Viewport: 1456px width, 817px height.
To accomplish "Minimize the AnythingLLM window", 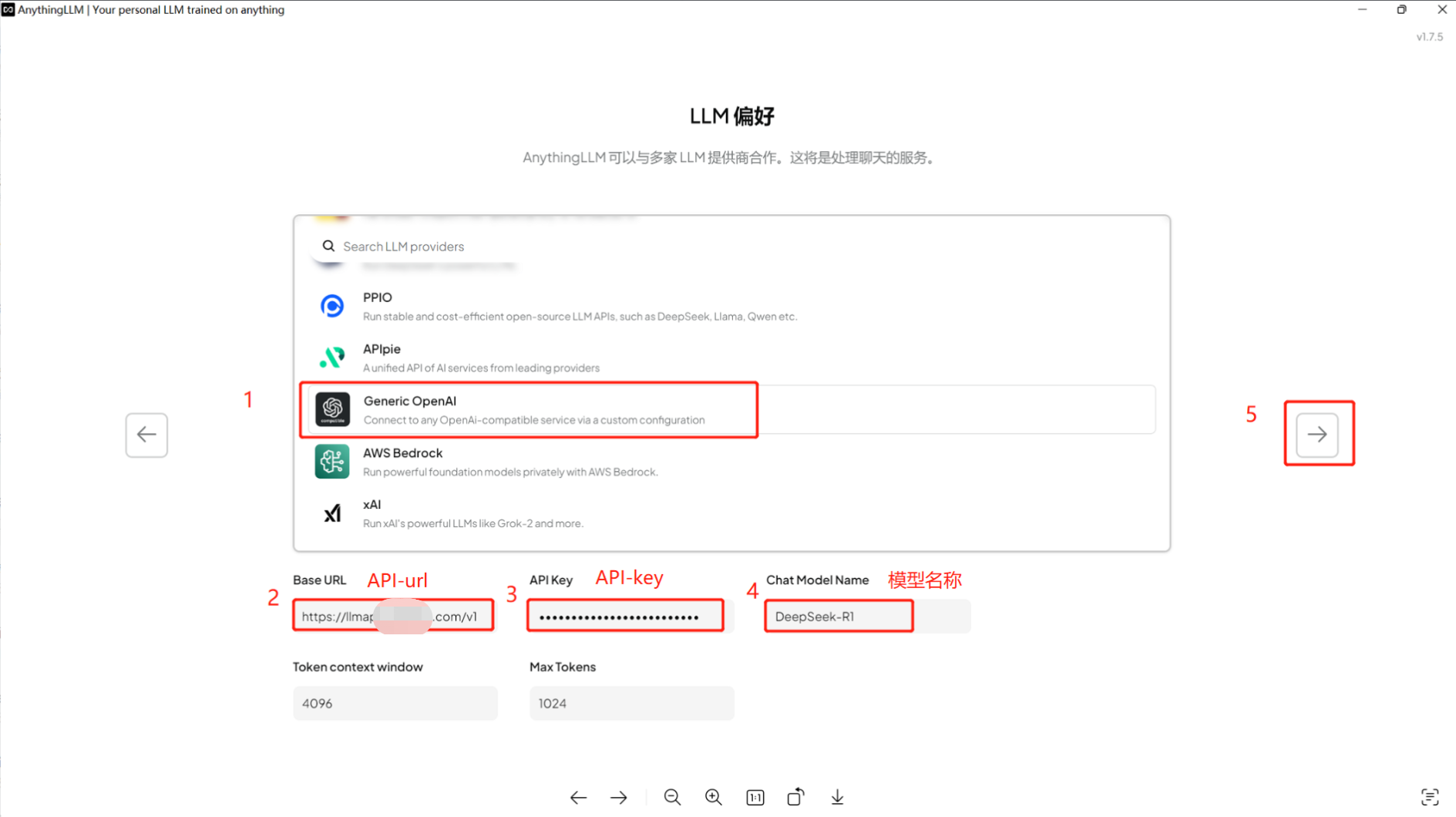I will pyautogui.click(x=1362, y=9).
